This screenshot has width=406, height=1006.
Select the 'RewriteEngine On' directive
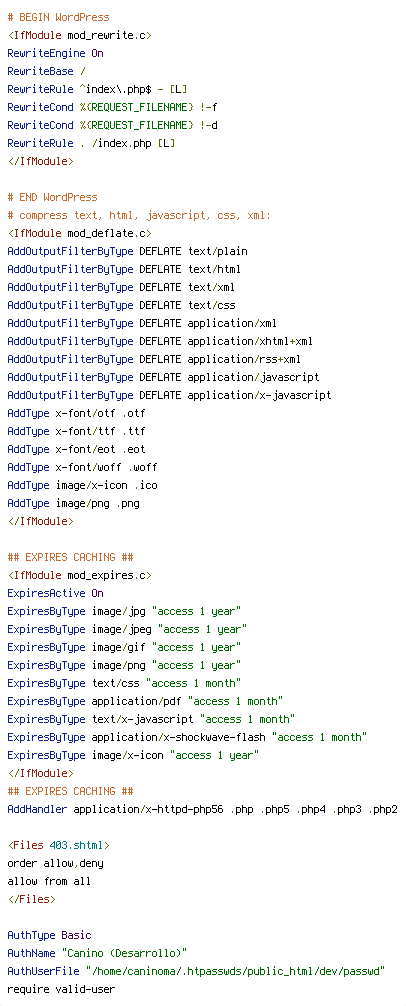pos(55,53)
